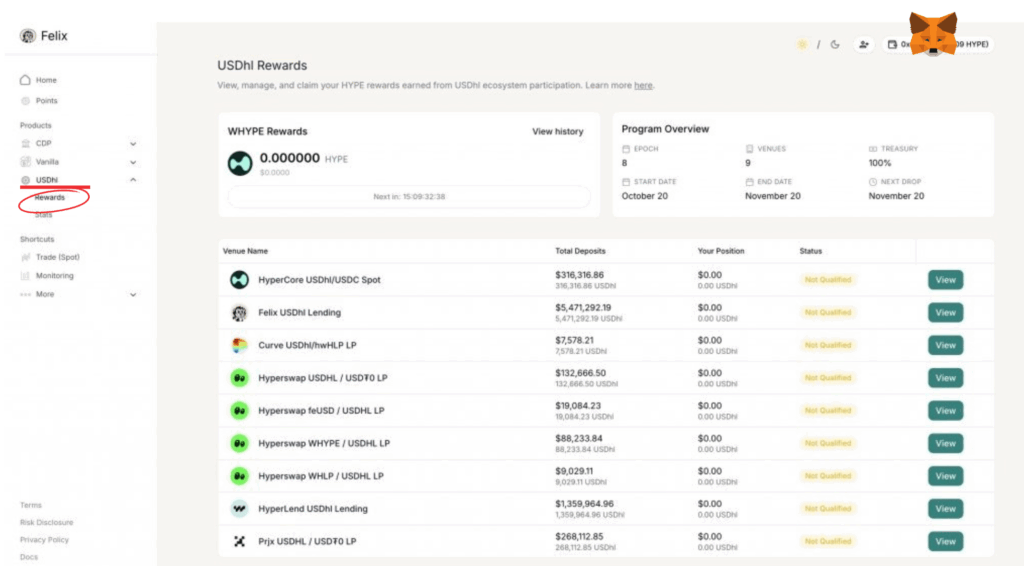Viewport: 1024px width, 566px height.
Task: Click the Felix USDhl Lending venue icon
Action: [239, 313]
